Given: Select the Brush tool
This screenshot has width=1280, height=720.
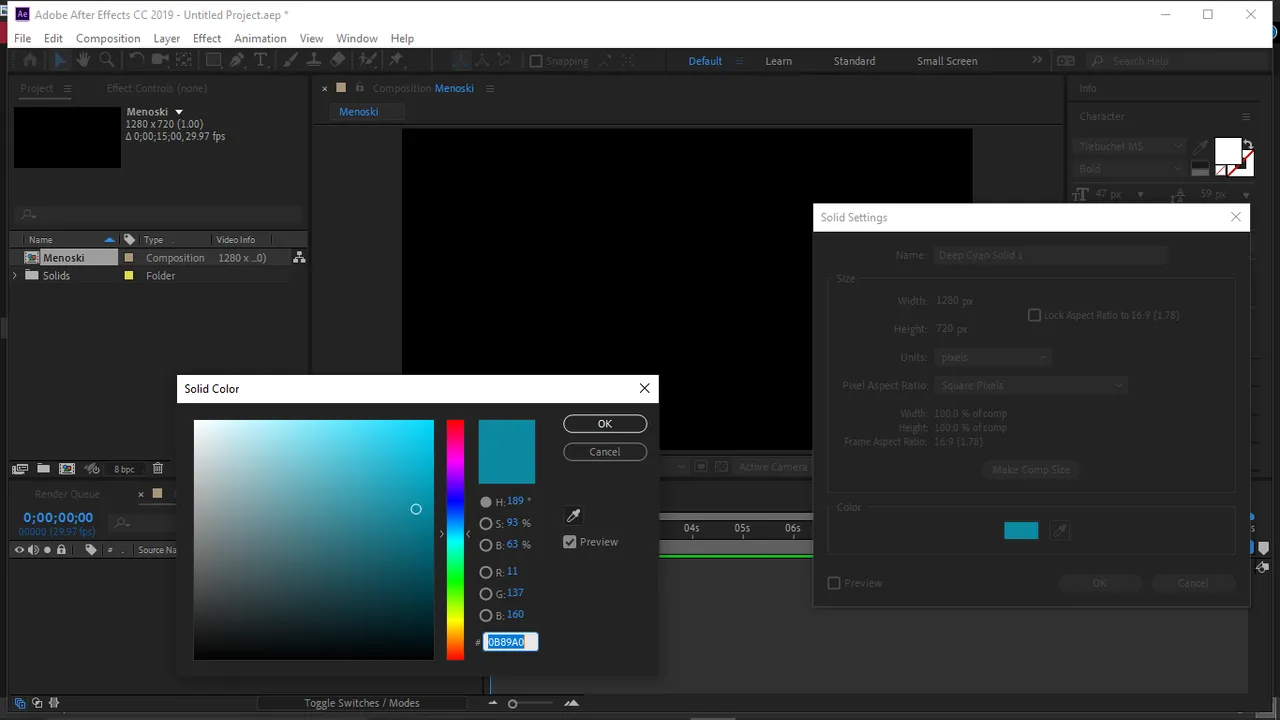Looking at the screenshot, I should tap(291, 60).
